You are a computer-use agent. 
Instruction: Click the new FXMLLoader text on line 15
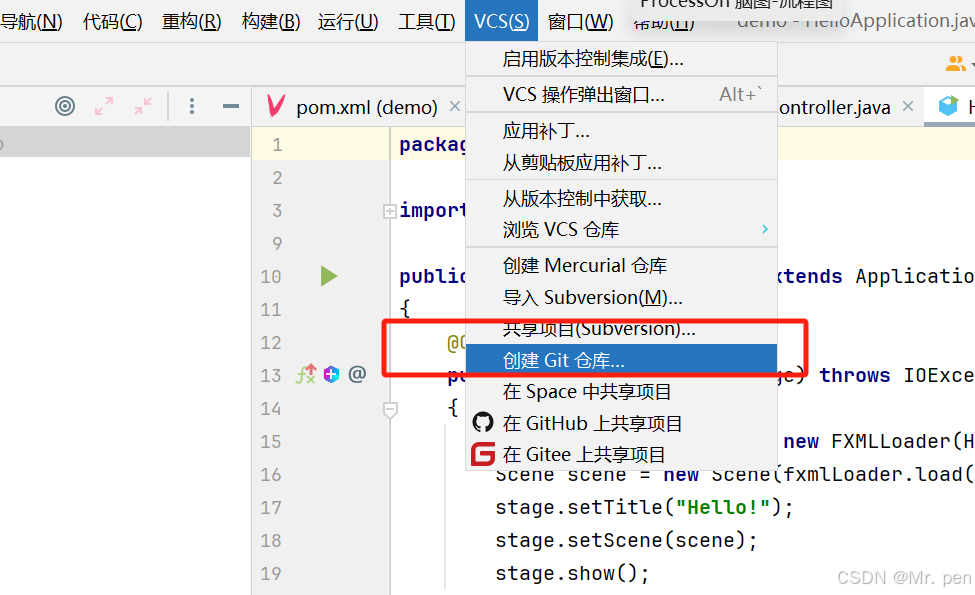click(866, 441)
